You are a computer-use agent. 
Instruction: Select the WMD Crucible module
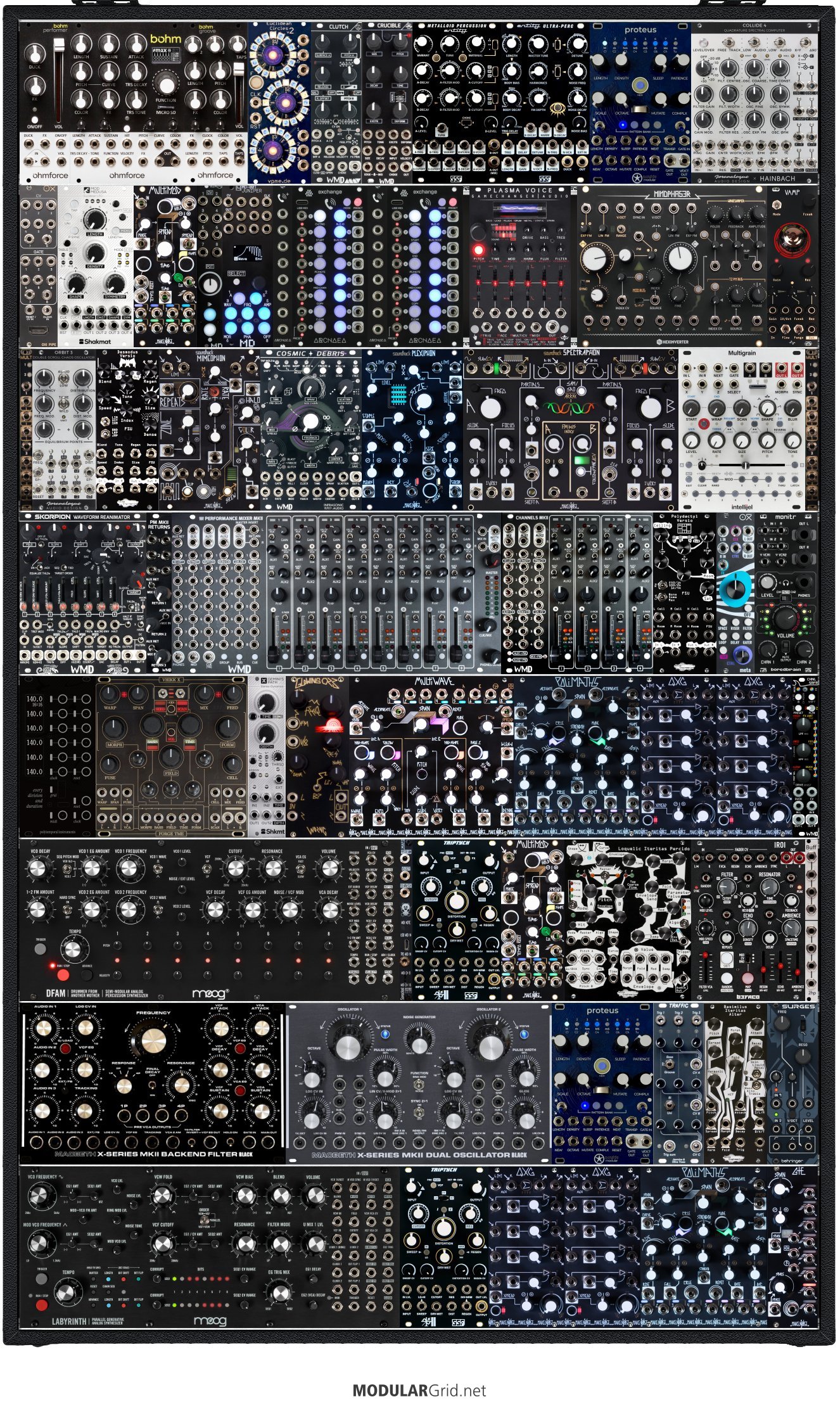(x=388, y=102)
